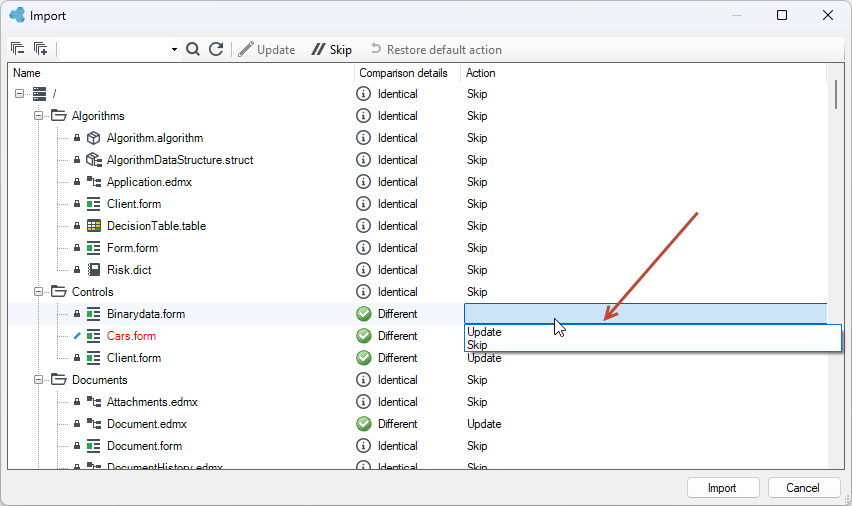Click the vertical scrollbar thumb

(835, 95)
